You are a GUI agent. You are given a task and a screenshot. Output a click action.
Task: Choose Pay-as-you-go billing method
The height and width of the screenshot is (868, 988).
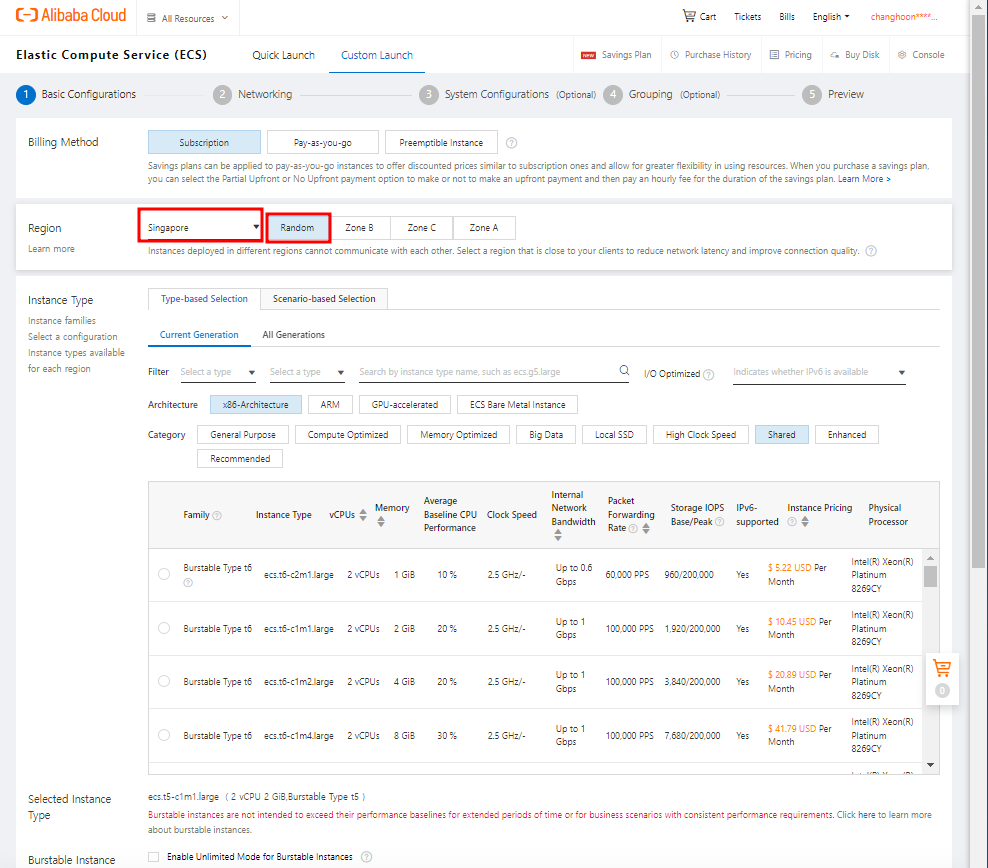click(x=323, y=142)
